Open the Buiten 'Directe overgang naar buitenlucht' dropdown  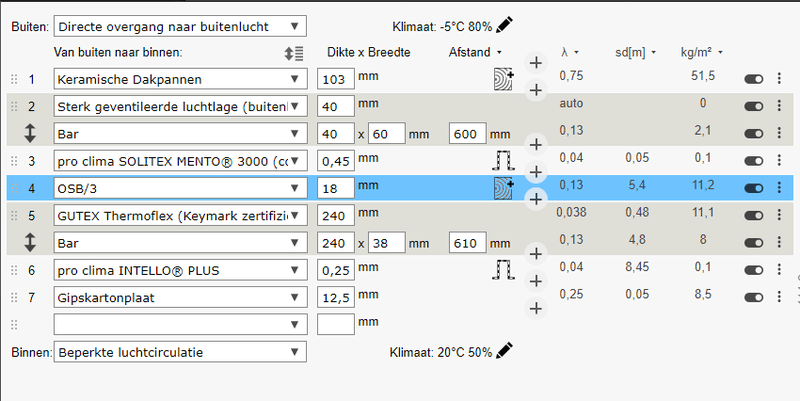coord(180,25)
